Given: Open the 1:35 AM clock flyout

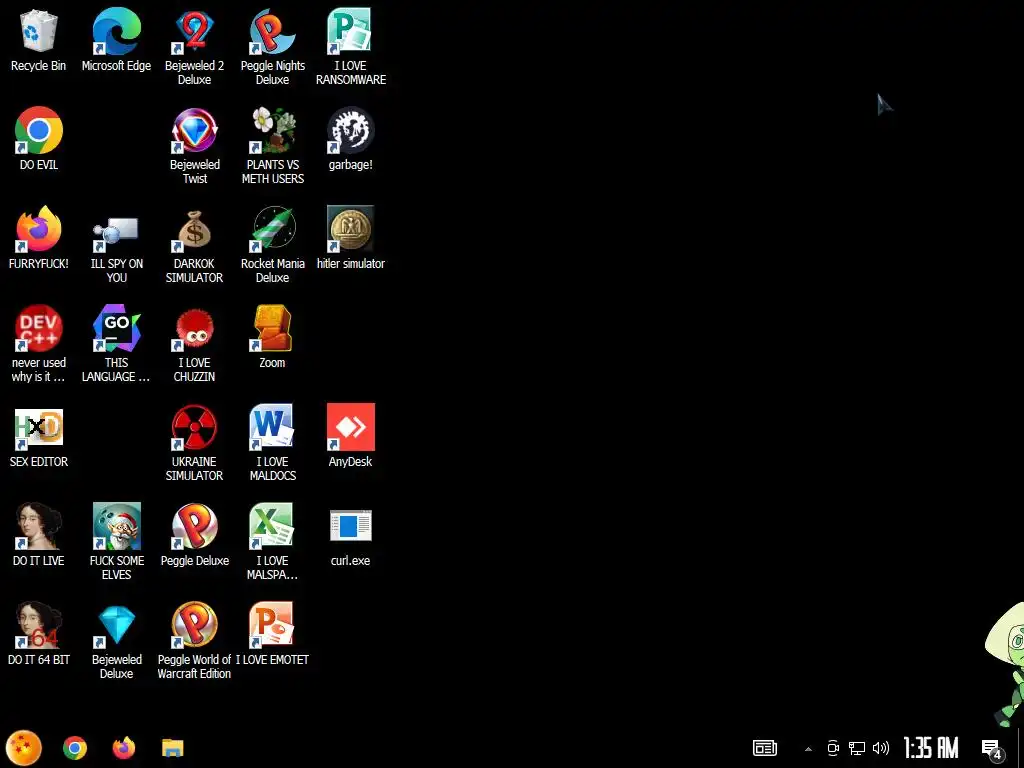Looking at the screenshot, I should pyautogui.click(x=931, y=748).
